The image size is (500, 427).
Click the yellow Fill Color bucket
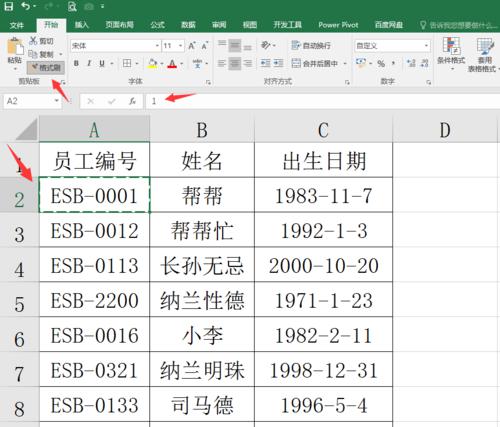(x=152, y=63)
